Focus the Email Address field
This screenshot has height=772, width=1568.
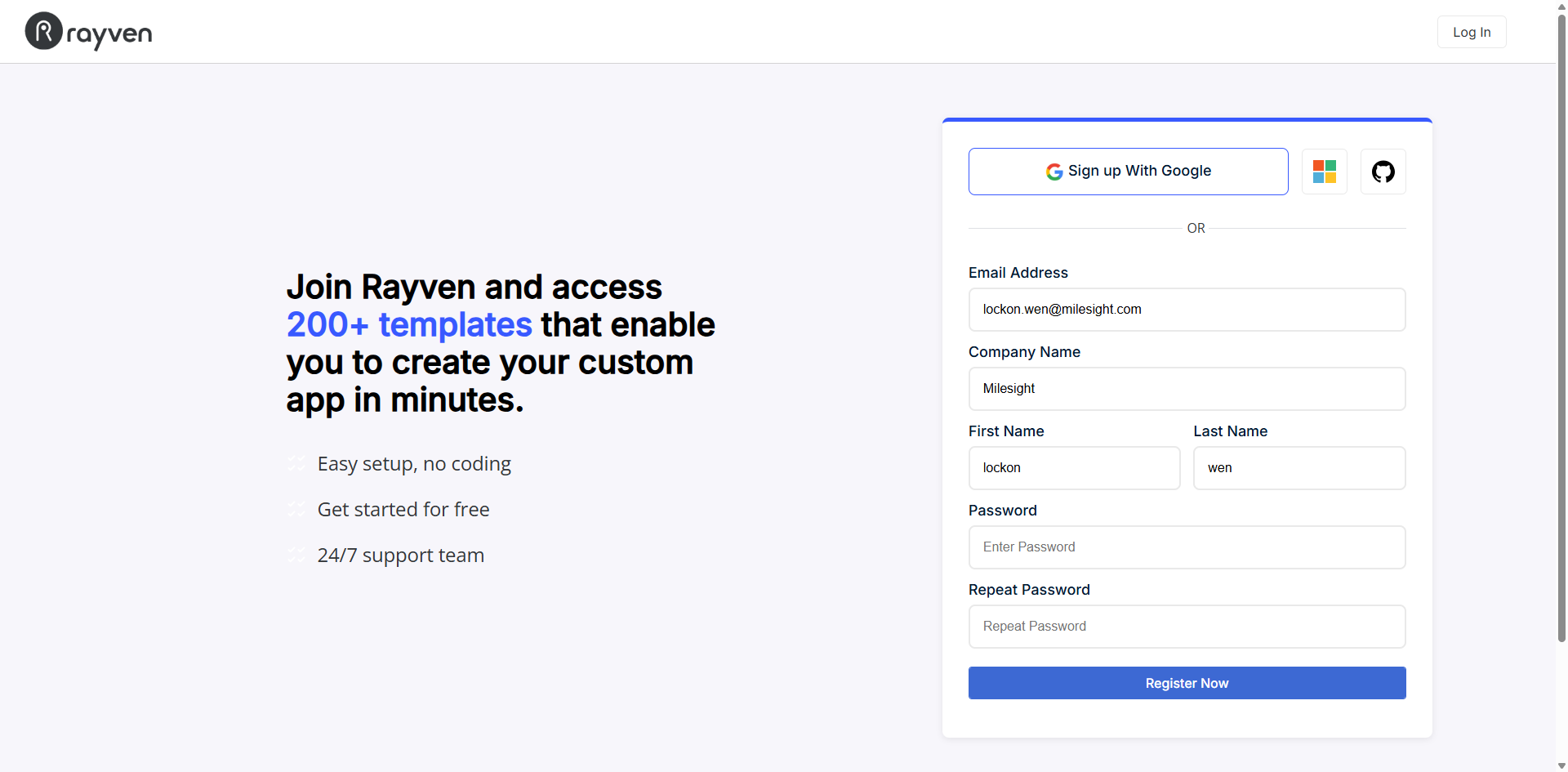(x=1187, y=310)
